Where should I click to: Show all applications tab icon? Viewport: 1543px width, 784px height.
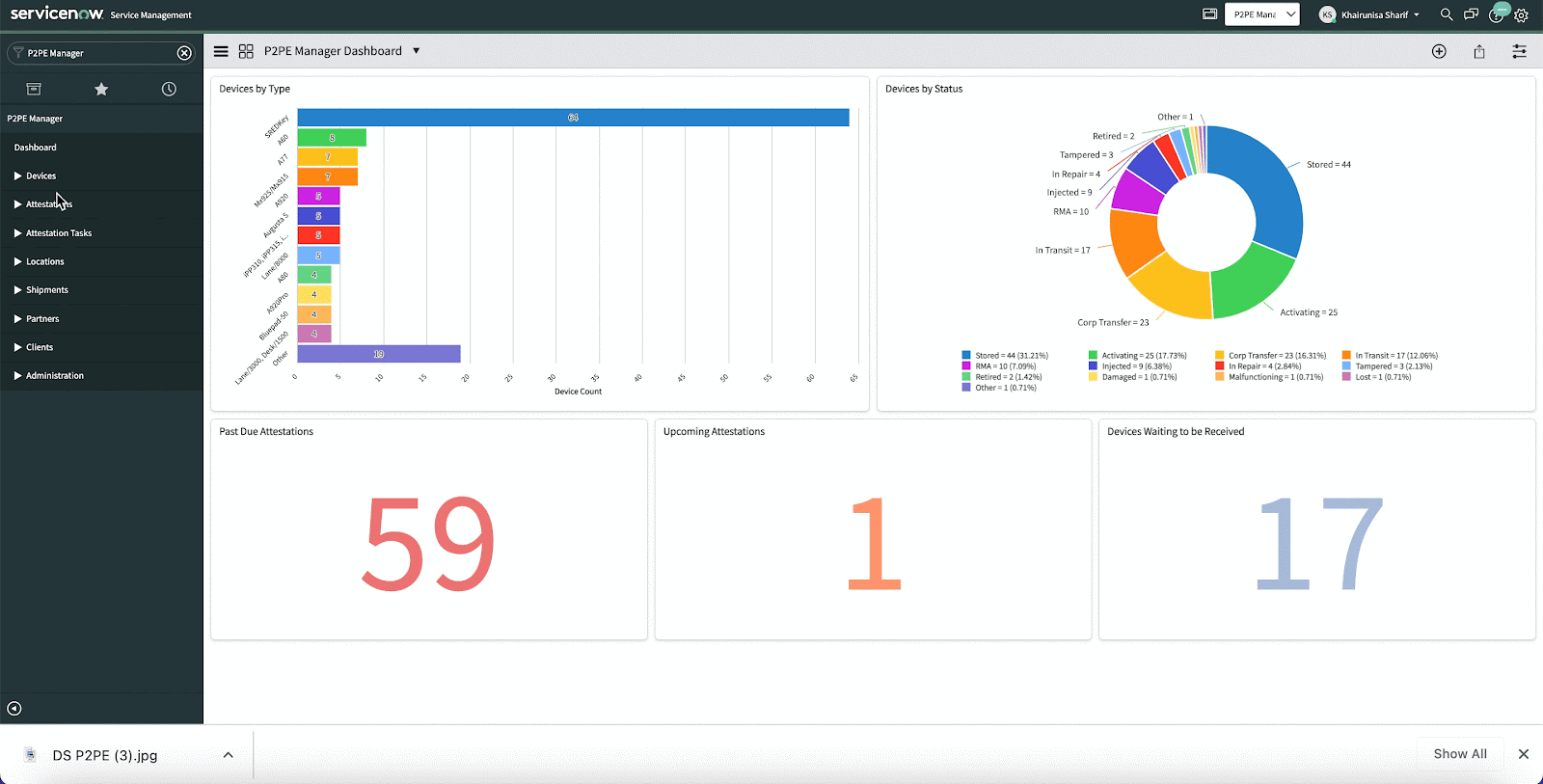34,89
